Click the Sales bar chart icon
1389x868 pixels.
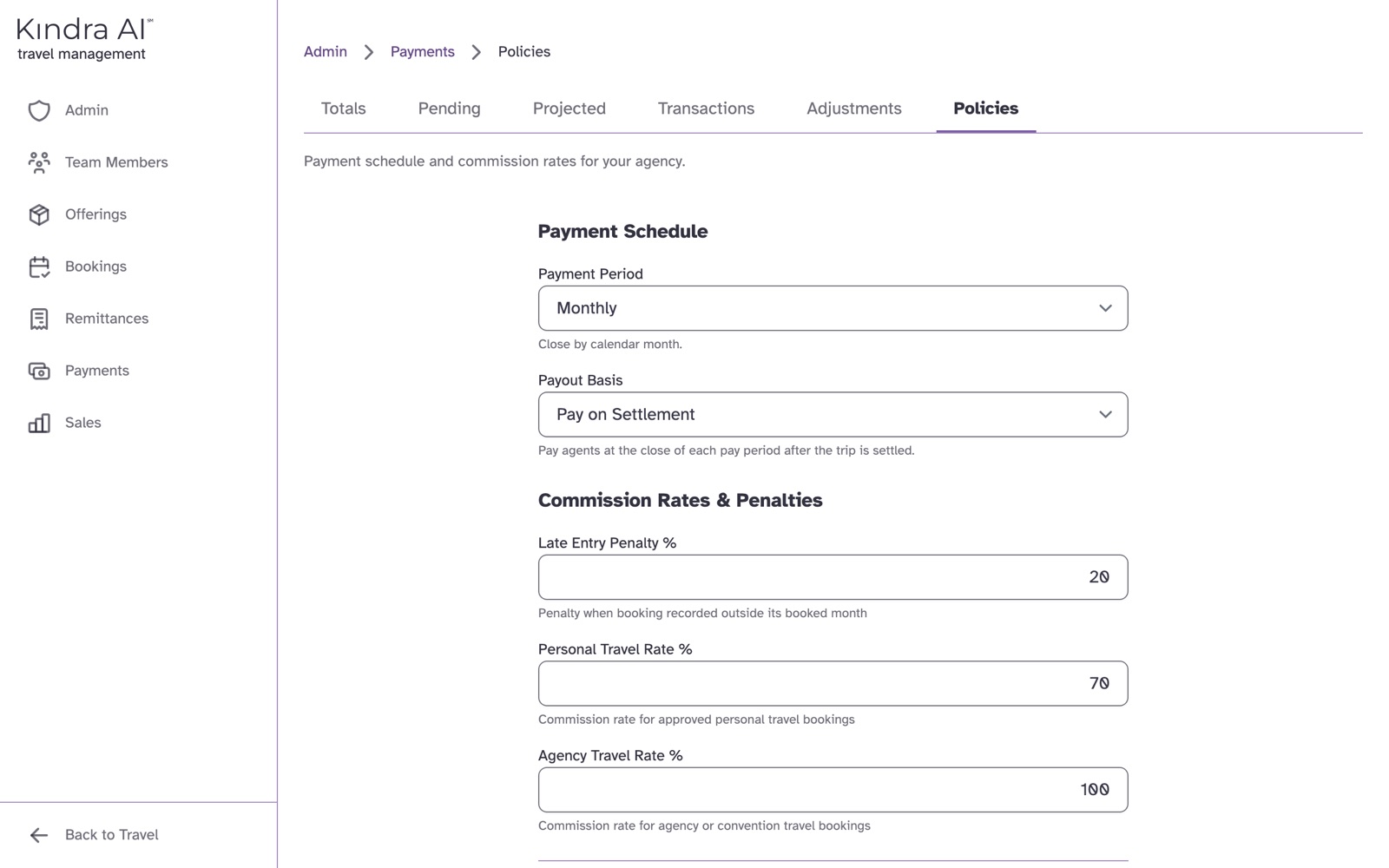39,423
